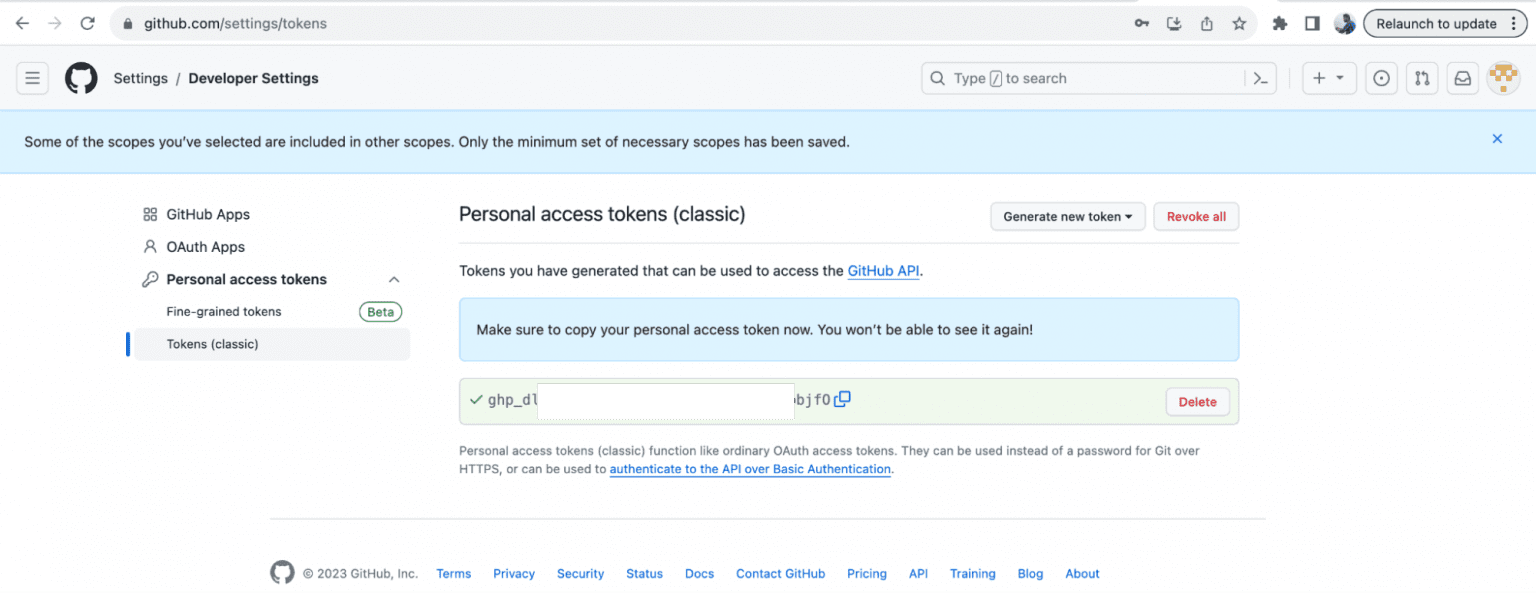The width and height of the screenshot is (1536, 593).
Task: Click the Revoke all button
Action: point(1196,216)
